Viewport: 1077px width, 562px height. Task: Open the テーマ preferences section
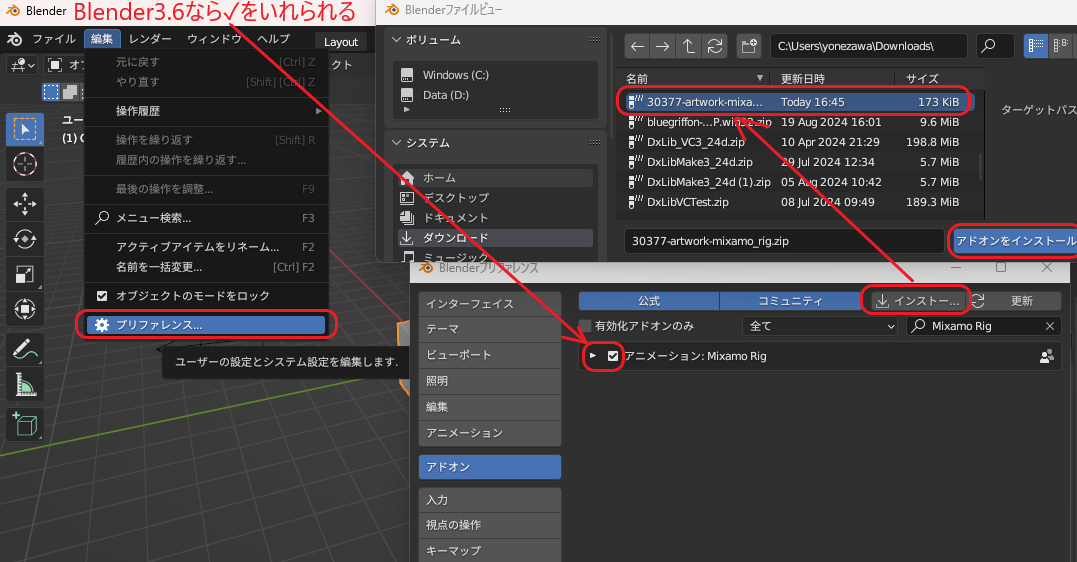pos(490,329)
